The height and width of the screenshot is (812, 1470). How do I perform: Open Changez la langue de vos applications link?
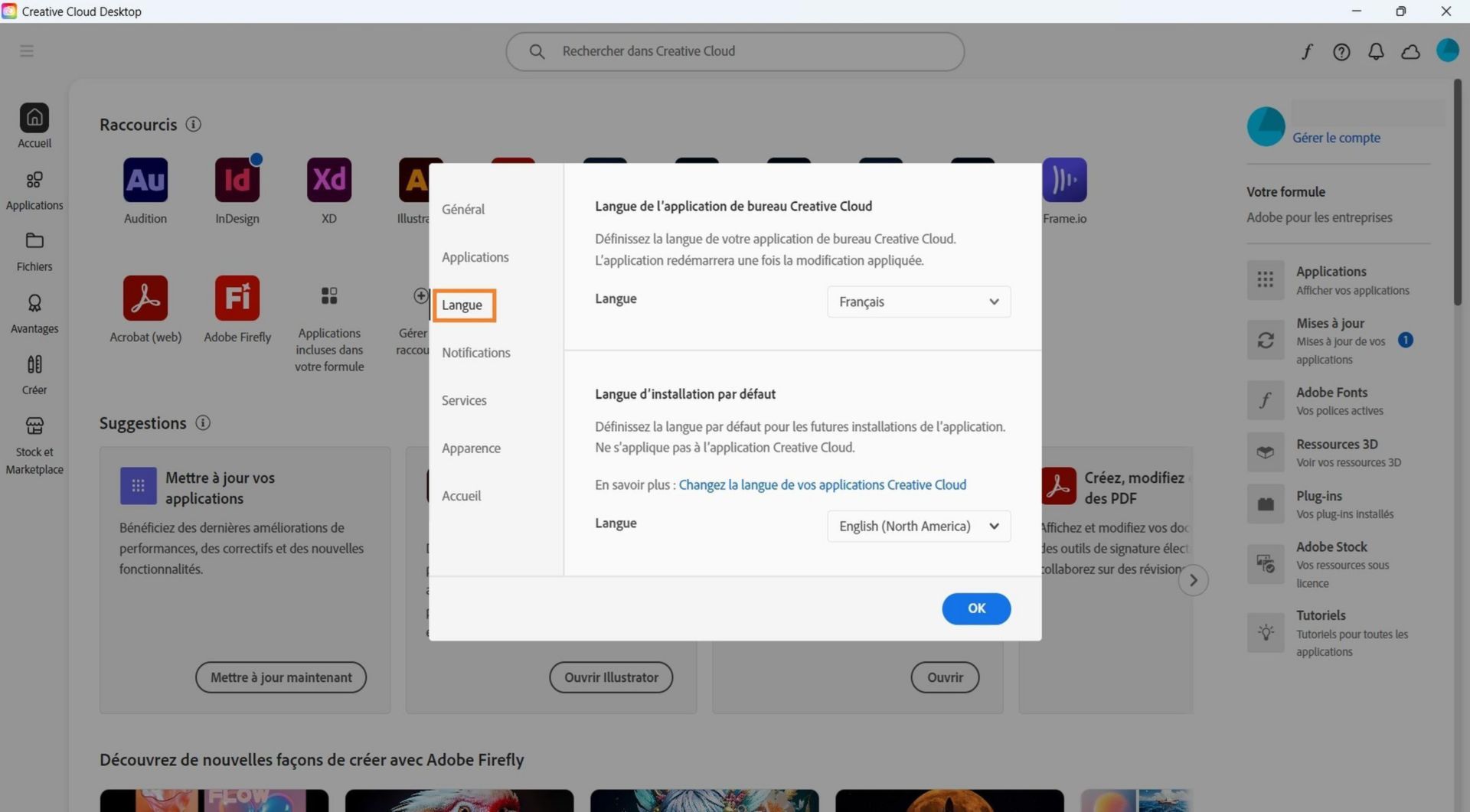tap(822, 484)
